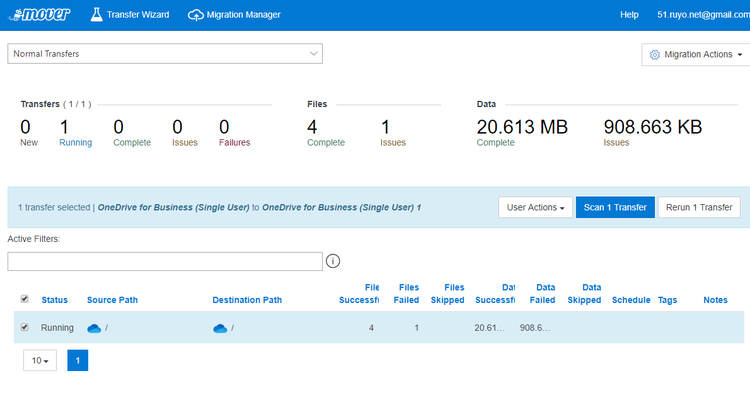The height and width of the screenshot is (395, 750).
Task: Sort by the Notes column header
Action: [x=715, y=300]
